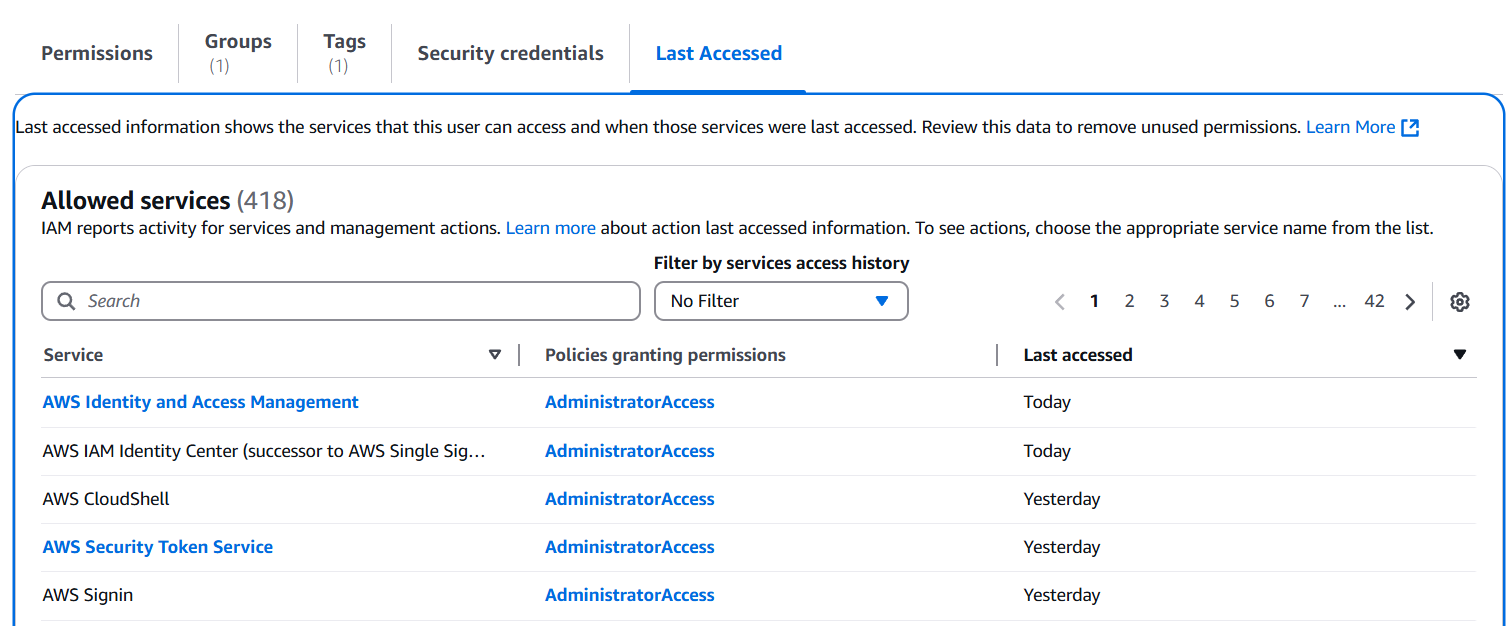Open AWS Identity and Access Management service
Screen dimensions: 1512x626
point(200,402)
